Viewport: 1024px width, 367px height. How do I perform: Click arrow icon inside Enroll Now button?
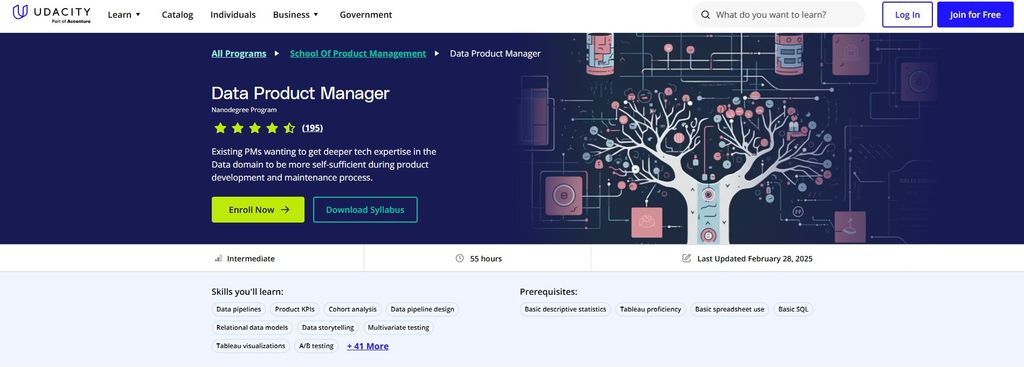[285, 210]
